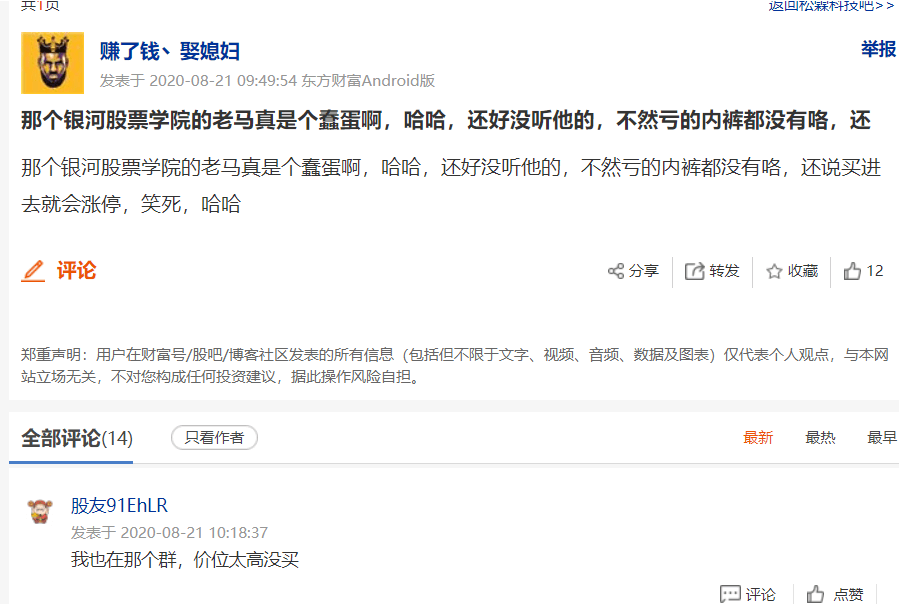Click the 举报 report link
This screenshot has height=606, width=899.
tap(878, 49)
